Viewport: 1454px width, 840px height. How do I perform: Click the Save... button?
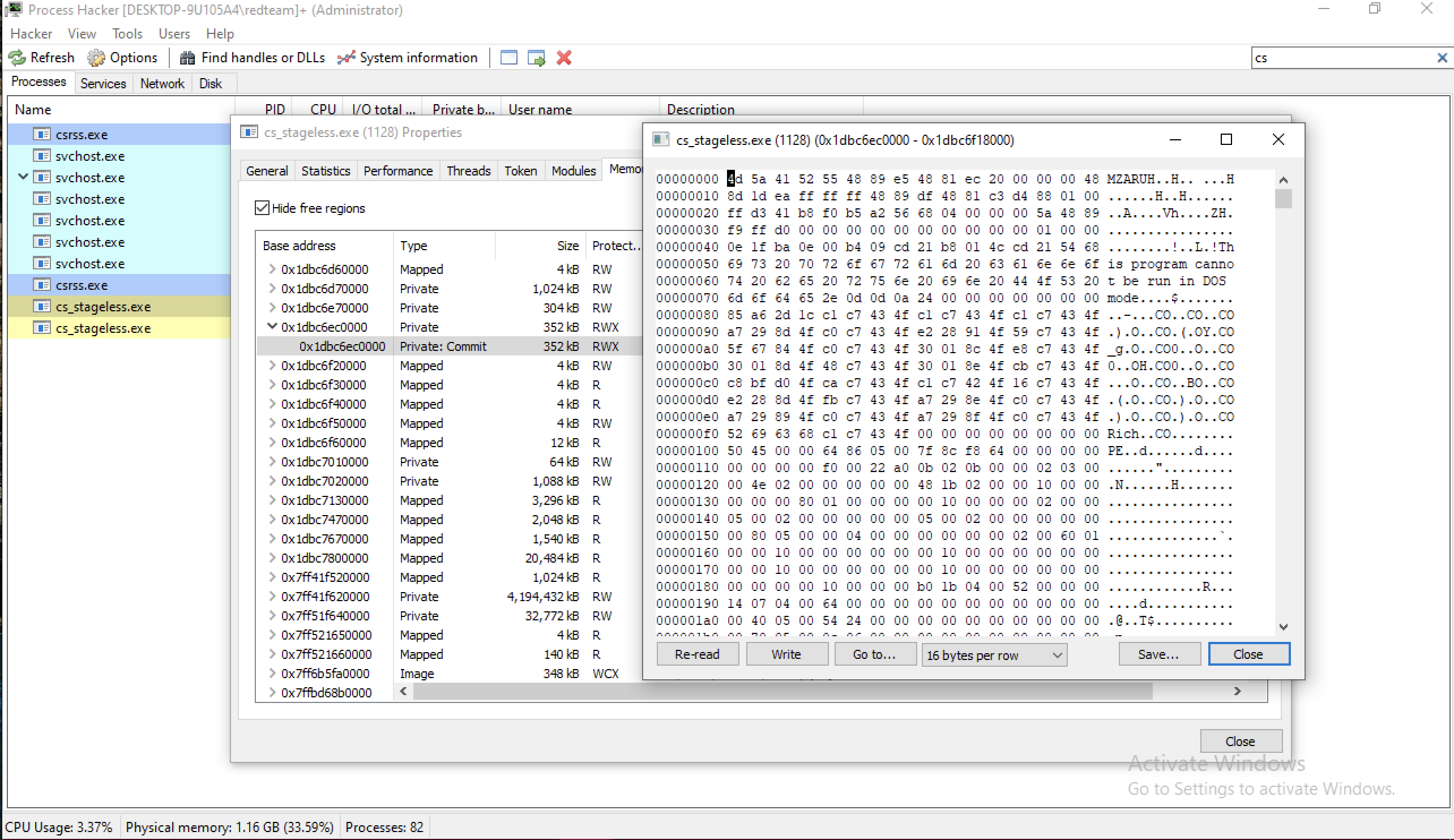pos(1158,654)
